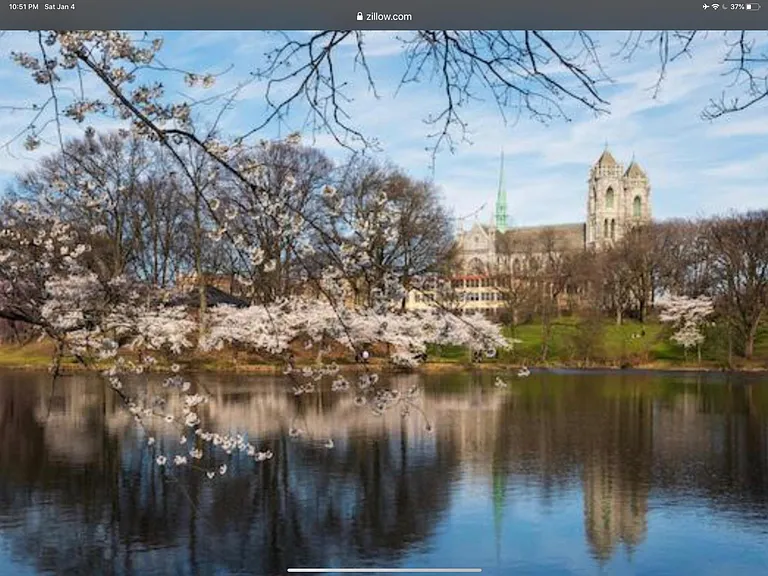Tap the Sat Jan 4 date
The width and height of the screenshot is (768, 576).
[x=60, y=7]
